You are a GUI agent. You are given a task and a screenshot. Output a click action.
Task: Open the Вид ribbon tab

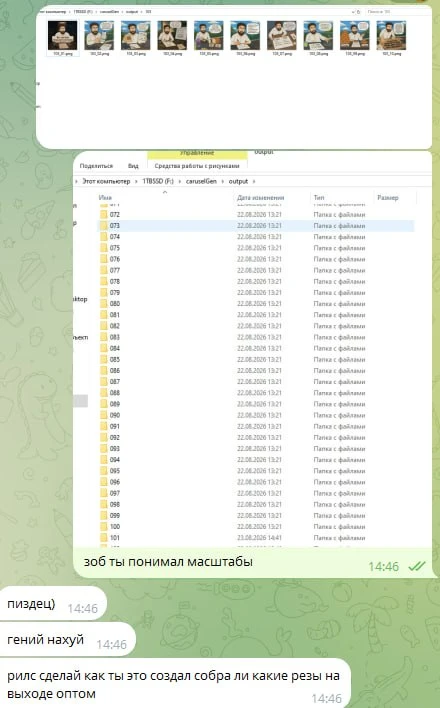point(133,166)
